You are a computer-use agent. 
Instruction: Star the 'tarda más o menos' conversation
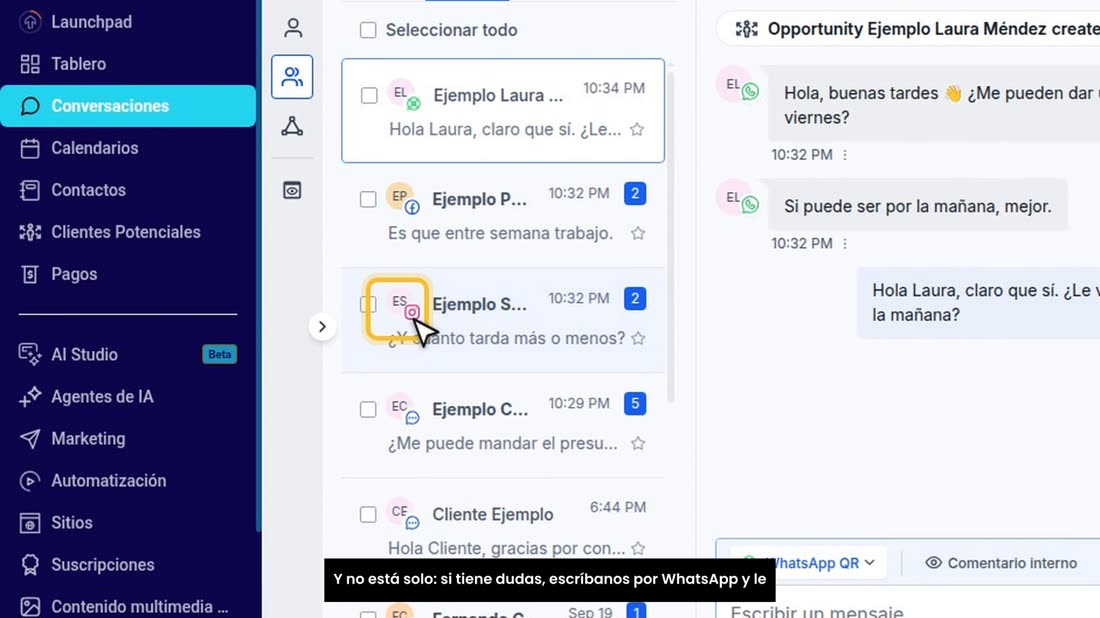[x=638, y=338]
